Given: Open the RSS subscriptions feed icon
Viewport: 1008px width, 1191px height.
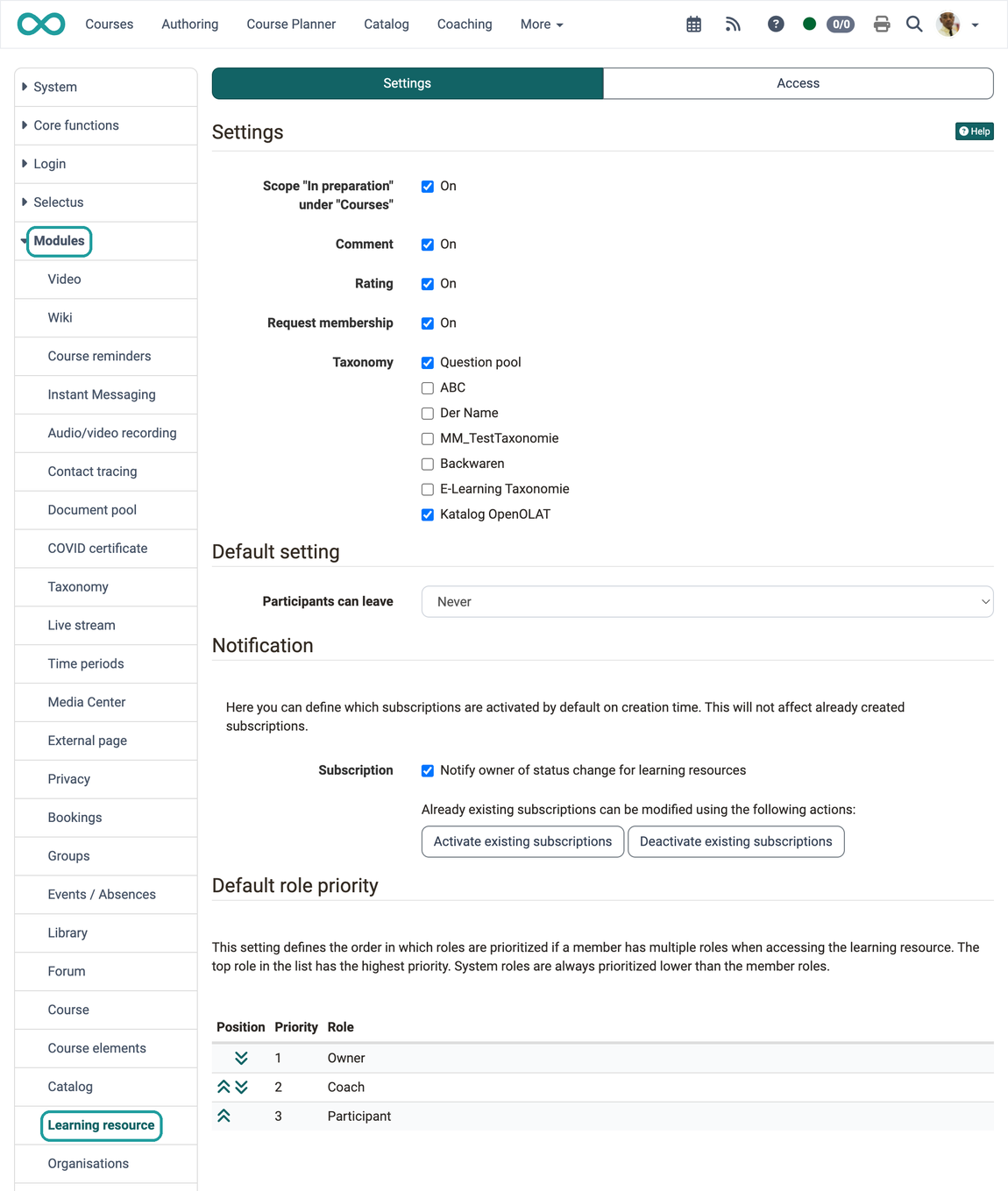Looking at the screenshot, I should [x=733, y=25].
